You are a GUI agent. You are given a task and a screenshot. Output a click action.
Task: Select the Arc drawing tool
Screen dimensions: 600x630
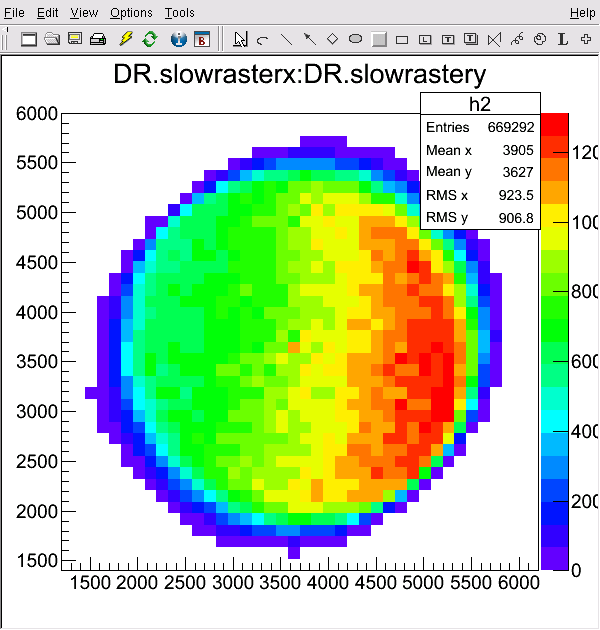tap(263, 39)
